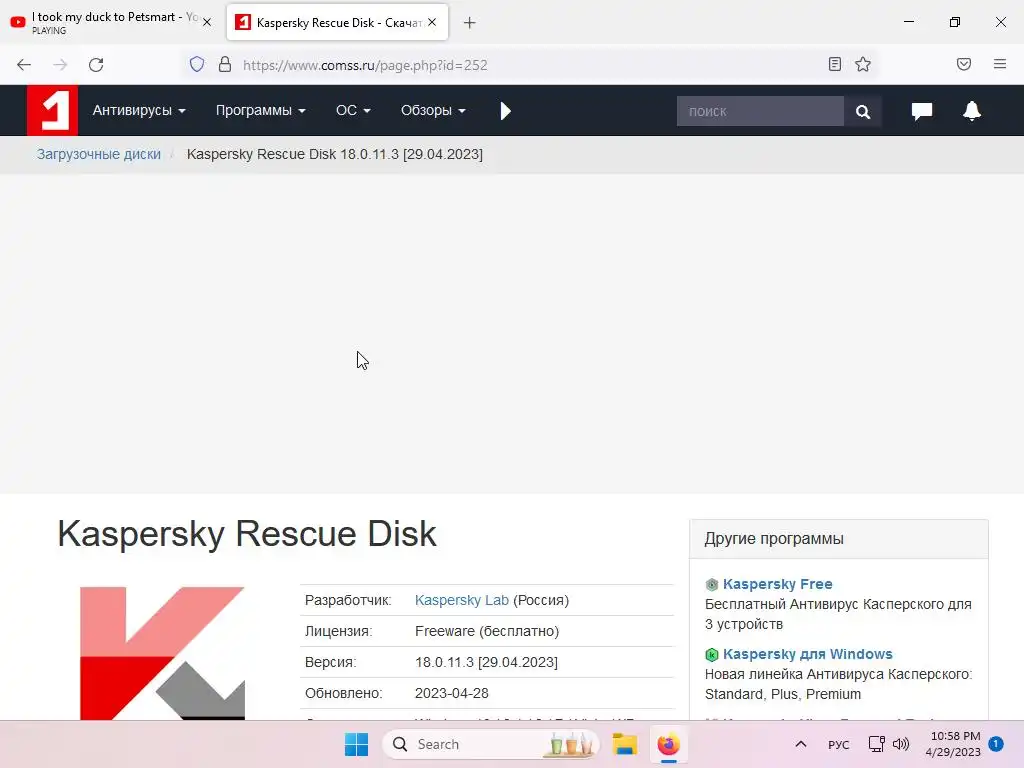Show site security padlock info

click(225, 64)
